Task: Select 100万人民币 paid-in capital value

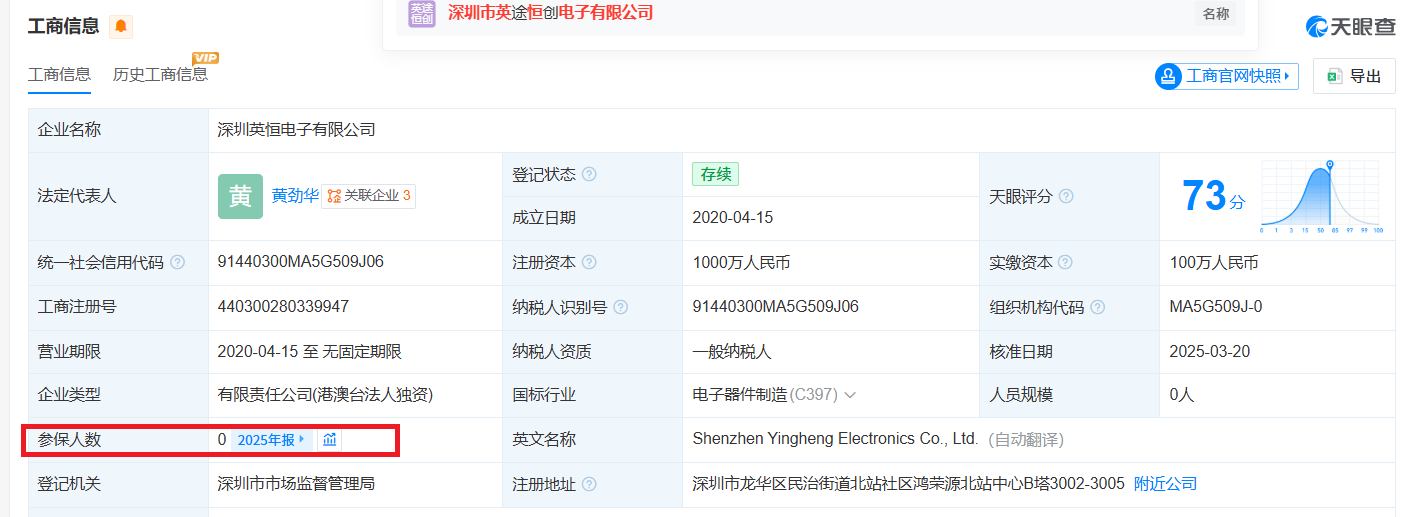Action: (1214, 262)
